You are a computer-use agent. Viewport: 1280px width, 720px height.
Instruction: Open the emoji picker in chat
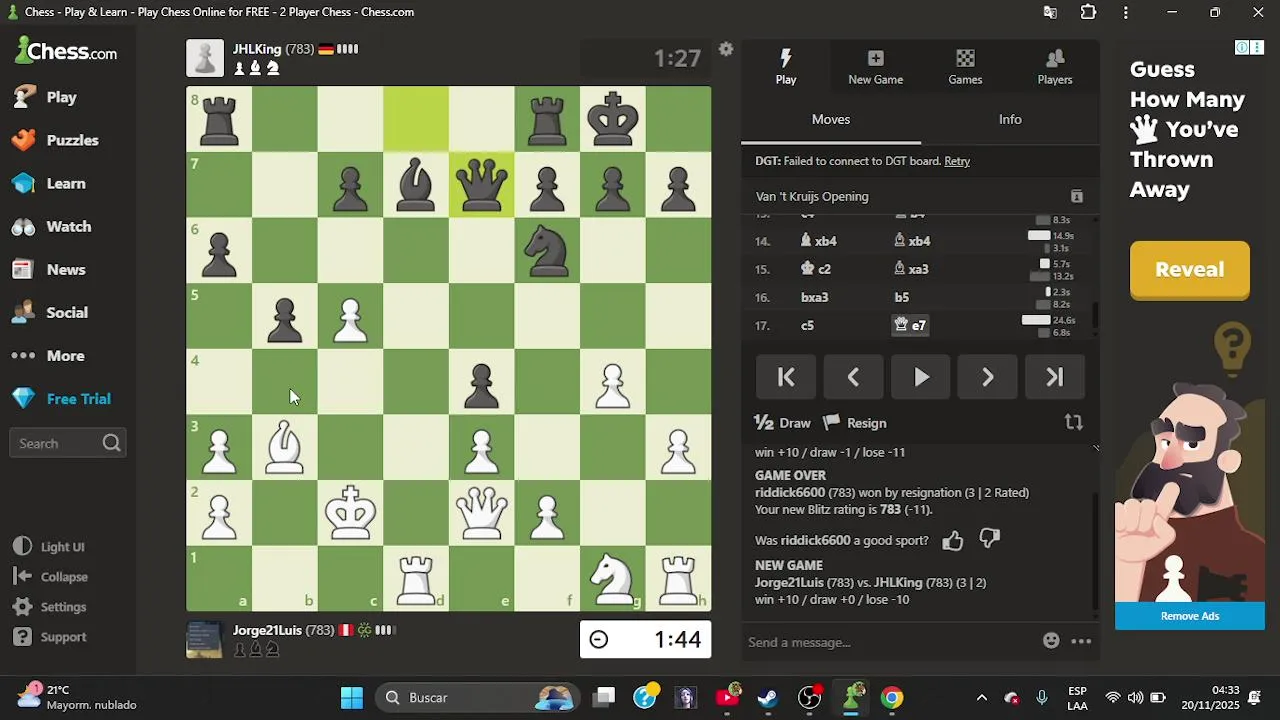(x=1051, y=641)
